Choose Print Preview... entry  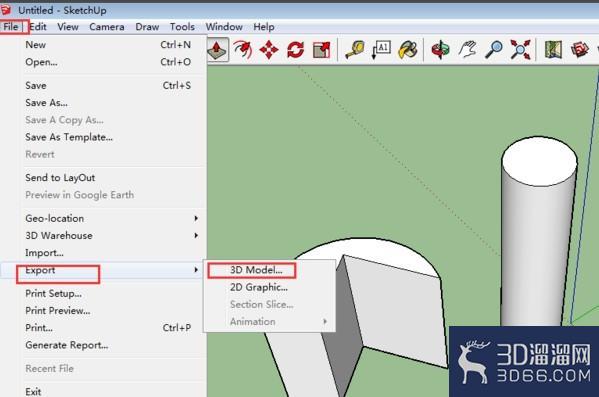coord(103,311)
